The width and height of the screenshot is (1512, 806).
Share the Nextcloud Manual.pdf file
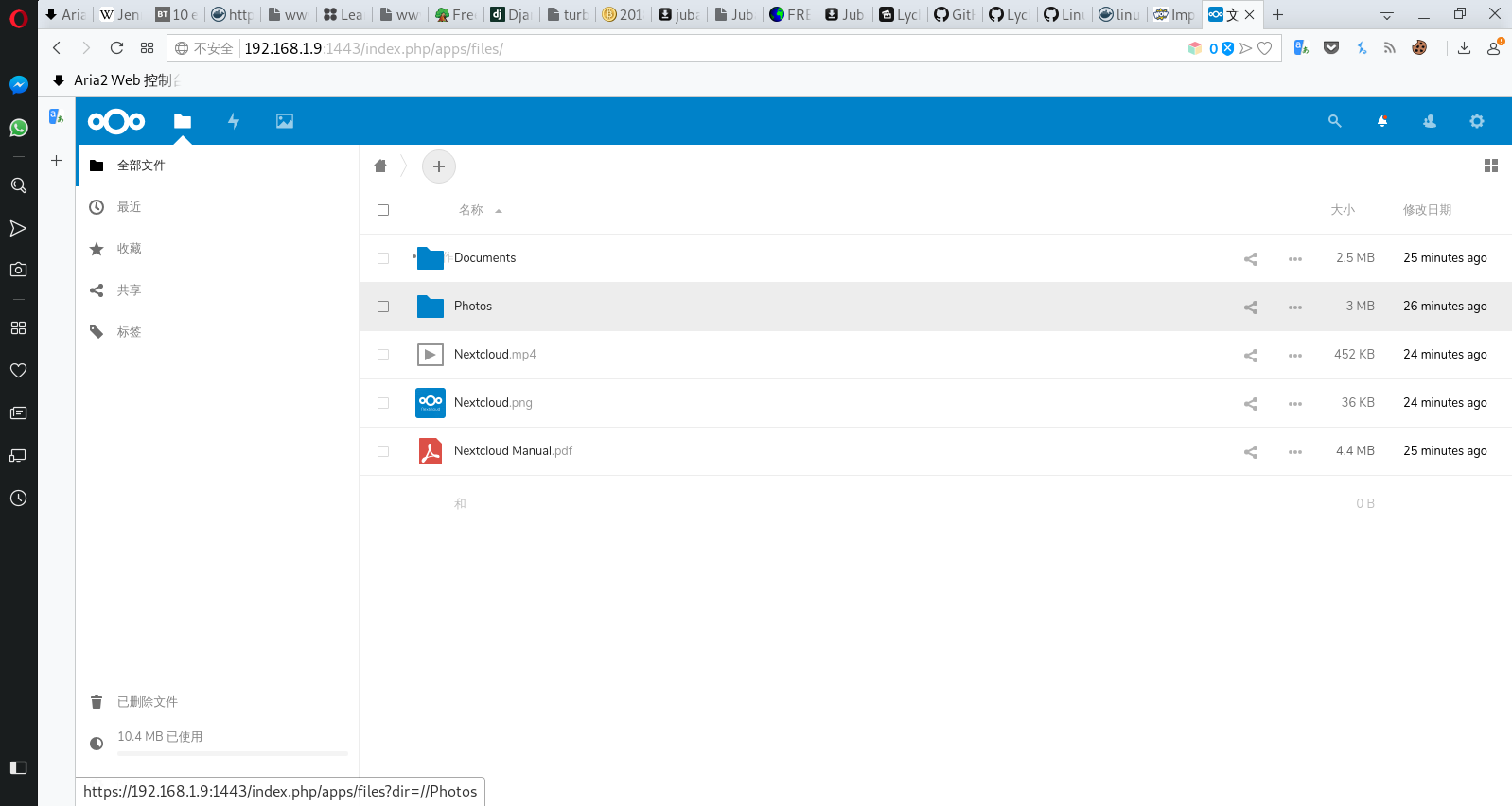coord(1251,451)
